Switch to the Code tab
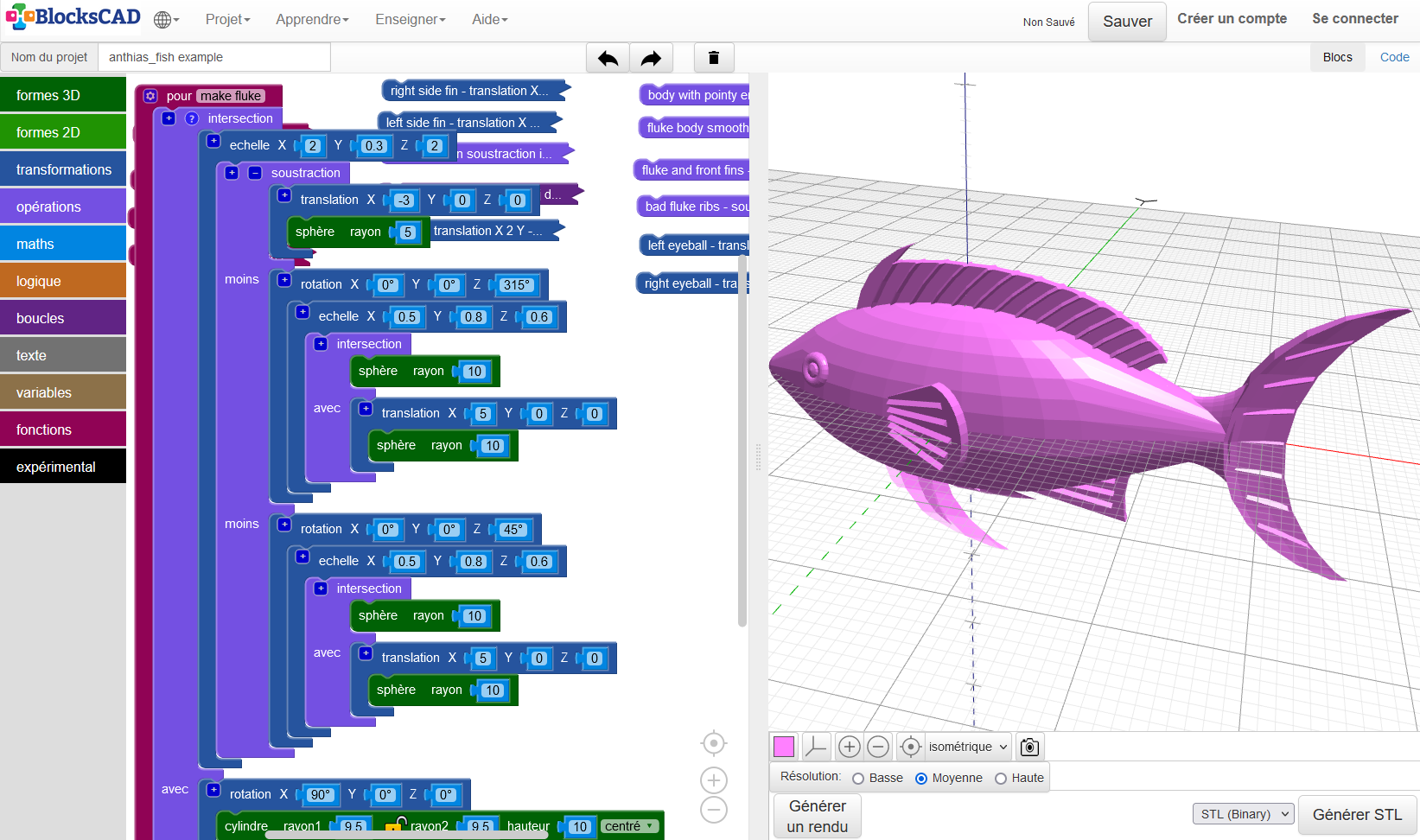The image size is (1420, 840). 1394,57
